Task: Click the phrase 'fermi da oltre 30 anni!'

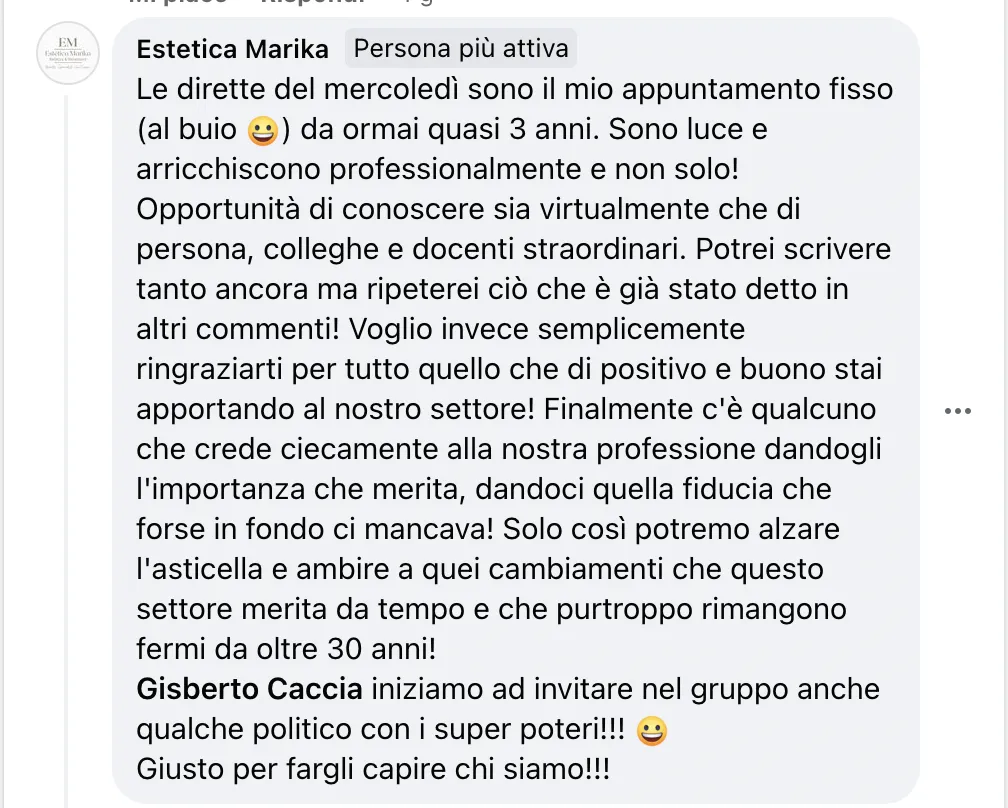Action: tap(286, 649)
